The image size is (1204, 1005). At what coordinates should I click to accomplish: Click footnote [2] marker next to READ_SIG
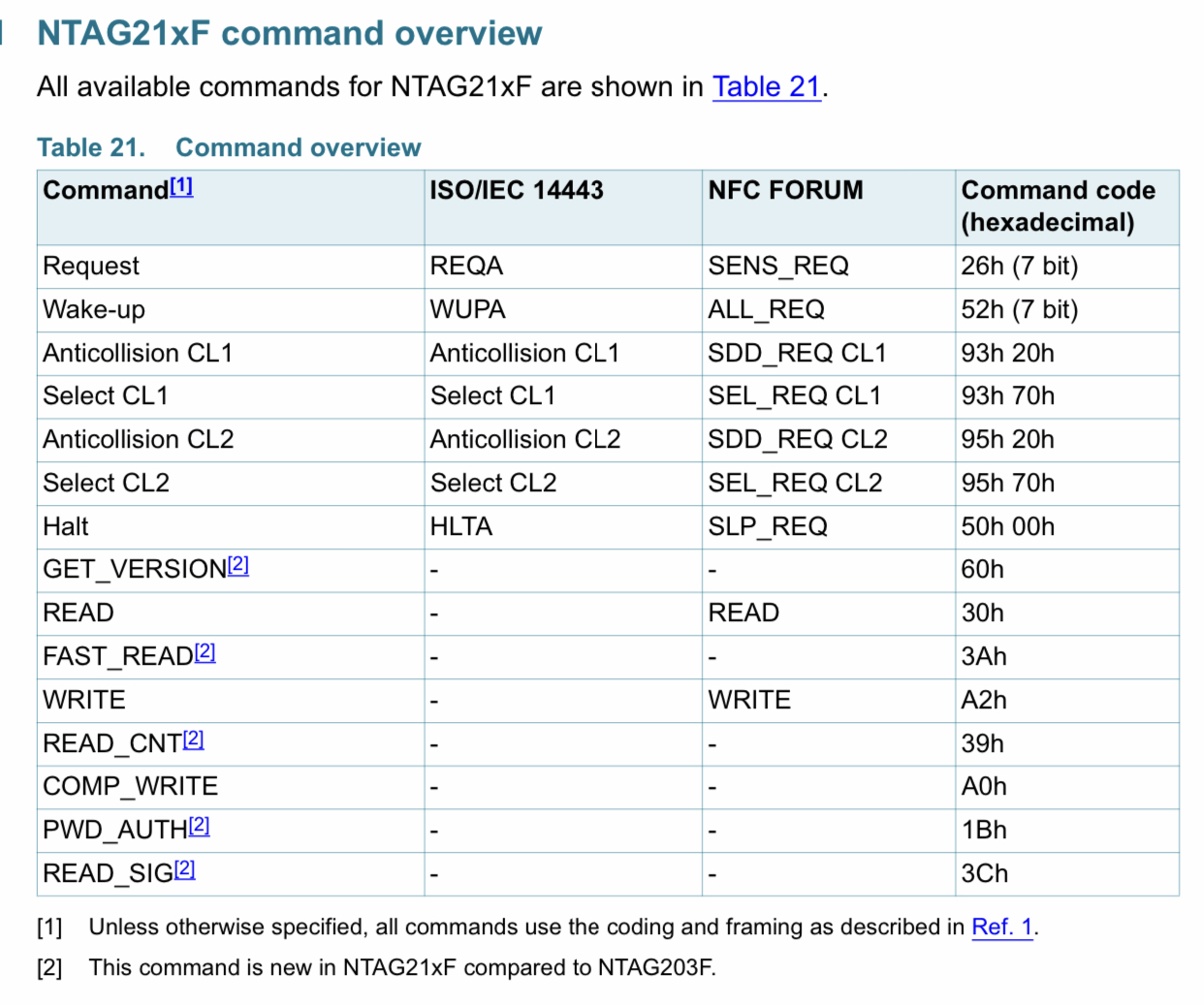click(184, 869)
